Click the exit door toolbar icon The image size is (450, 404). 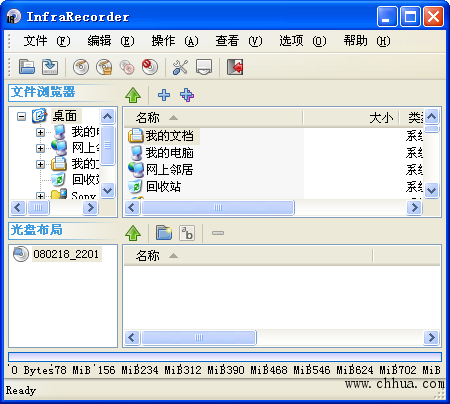pyautogui.click(x=235, y=67)
